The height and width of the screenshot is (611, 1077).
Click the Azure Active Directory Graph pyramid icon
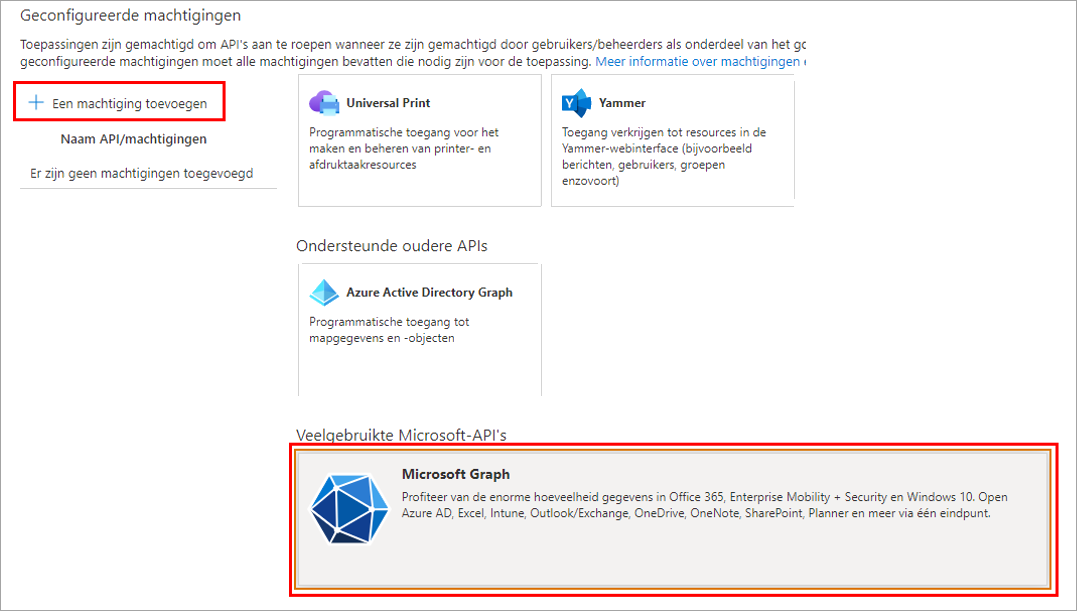(324, 292)
